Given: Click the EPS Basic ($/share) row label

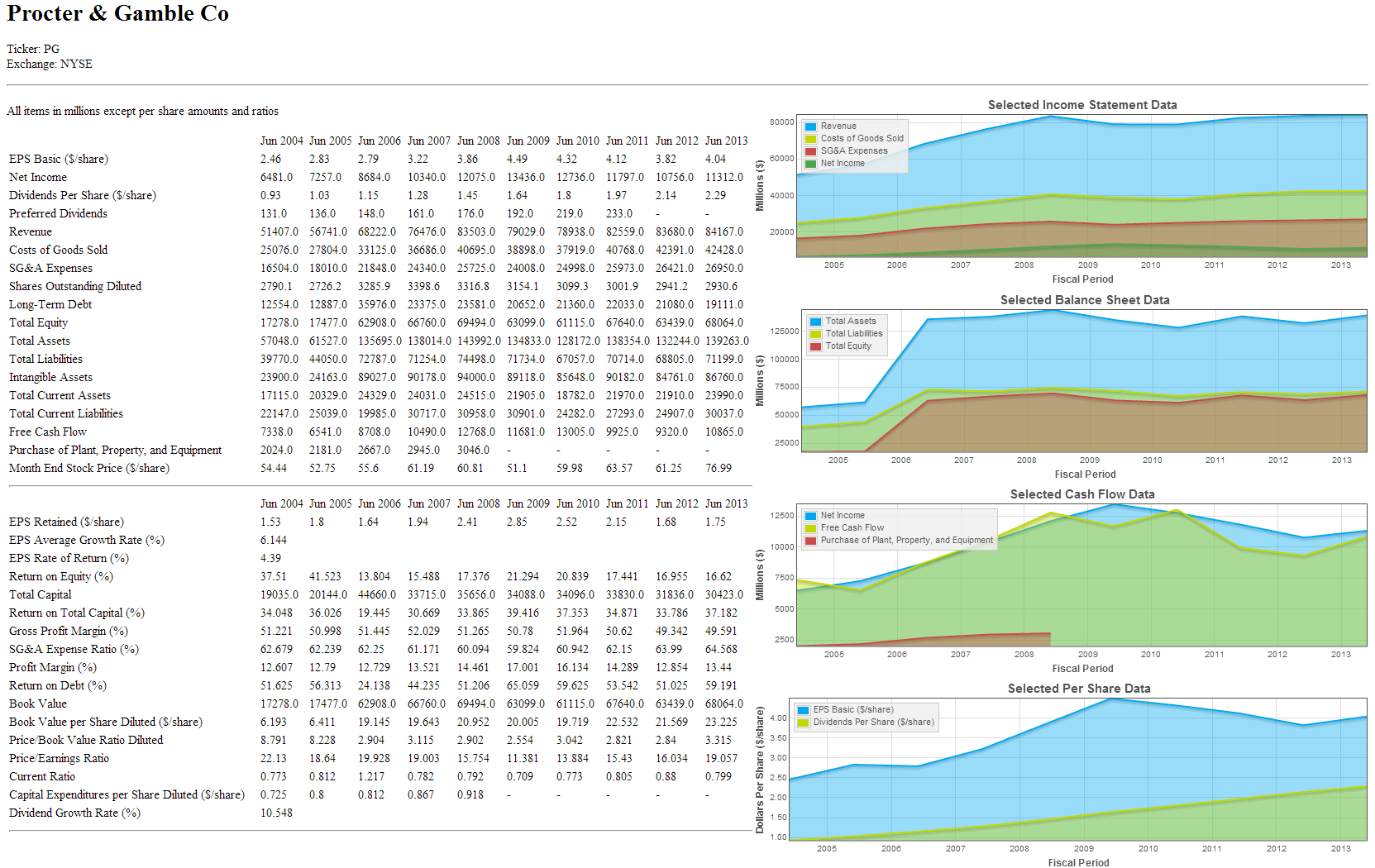Looking at the screenshot, I should (59, 159).
